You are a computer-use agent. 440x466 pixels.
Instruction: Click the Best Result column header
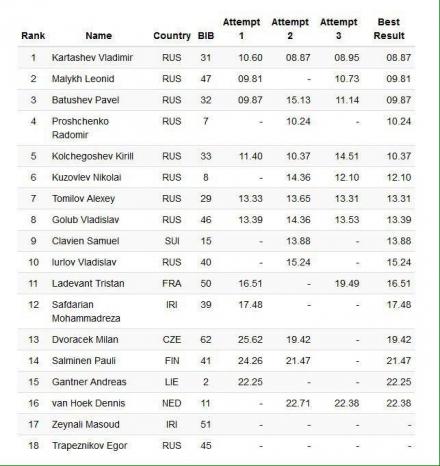pyautogui.click(x=389, y=29)
